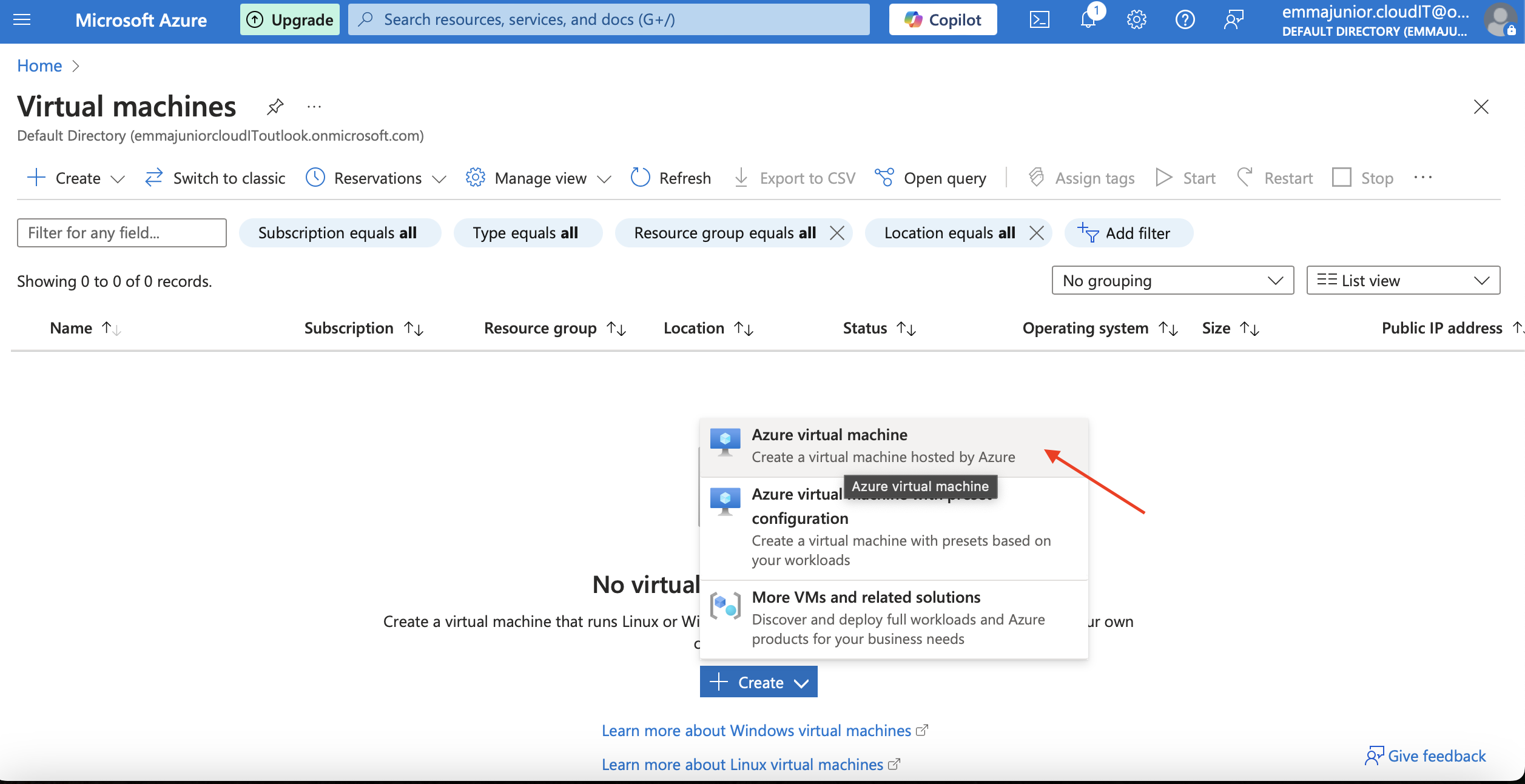Select Azure virtual machine with preset configuration

click(x=894, y=529)
